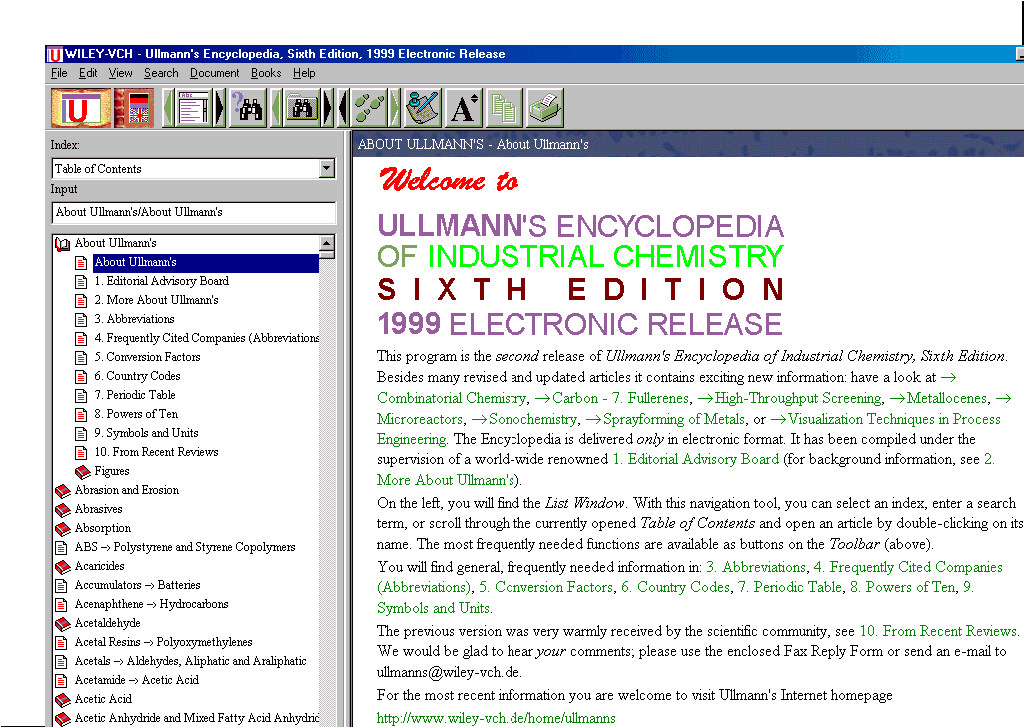Click the Input text field
The height and width of the screenshot is (728, 1025).
[x=193, y=212]
